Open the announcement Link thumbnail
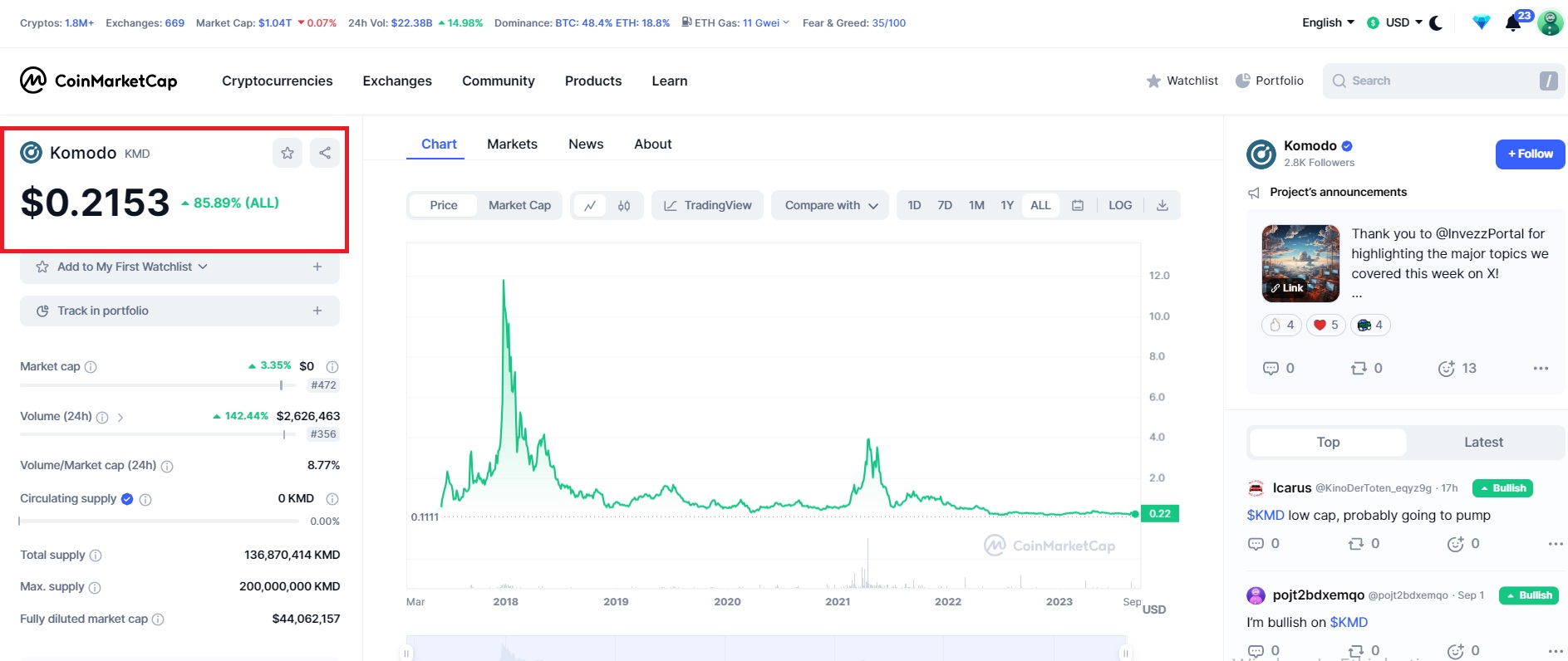 pos(1300,263)
